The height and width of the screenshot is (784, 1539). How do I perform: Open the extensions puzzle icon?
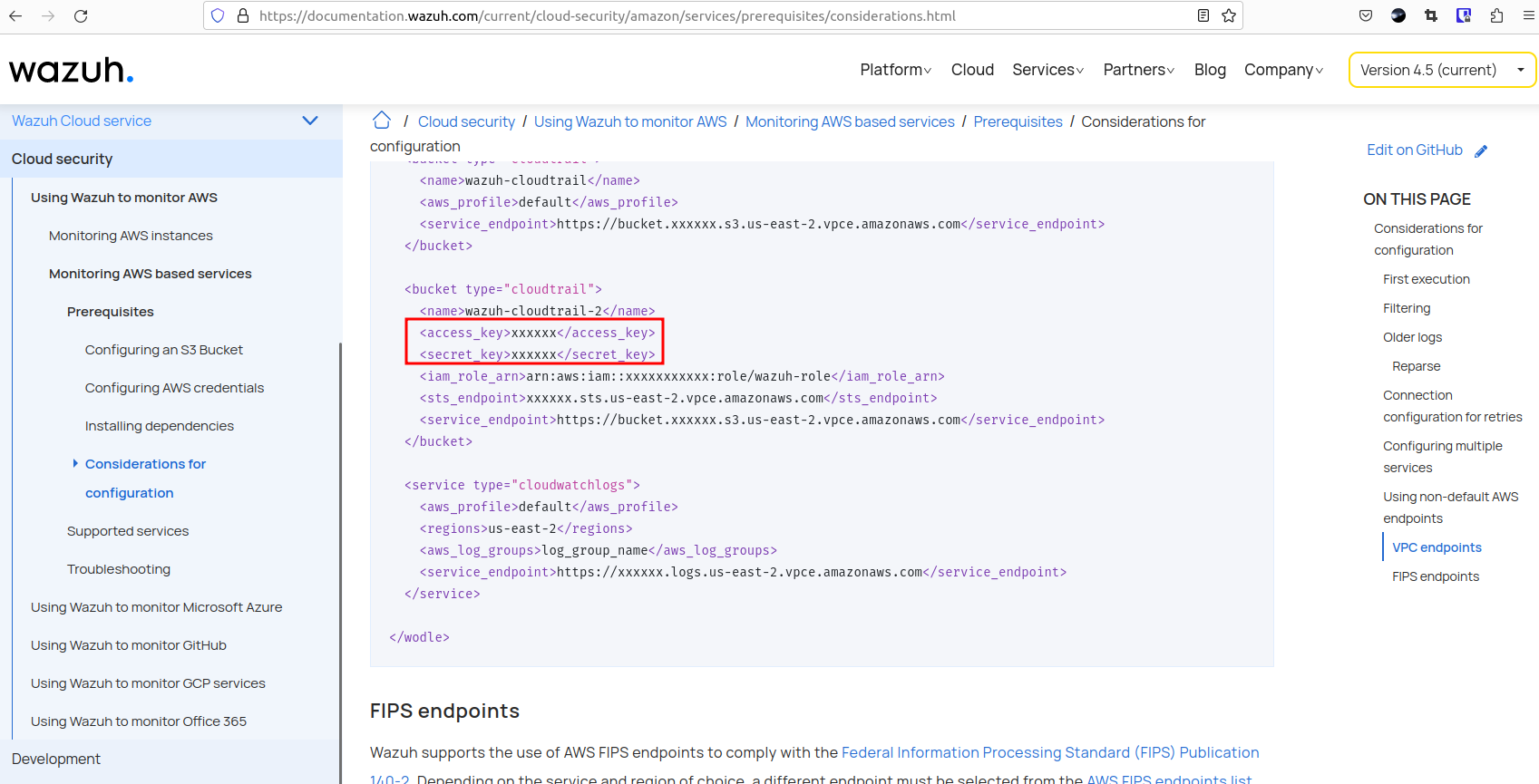[1496, 15]
